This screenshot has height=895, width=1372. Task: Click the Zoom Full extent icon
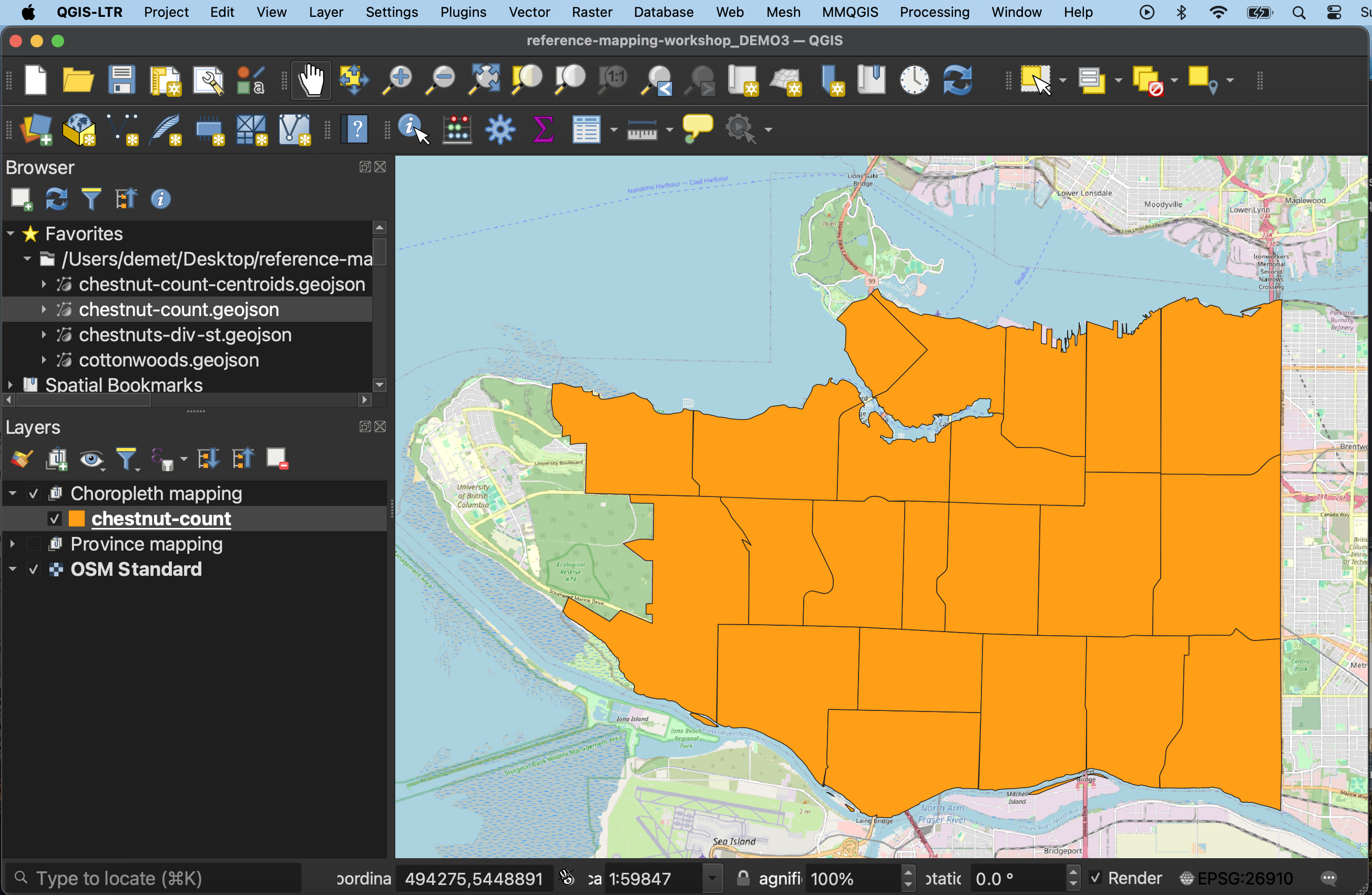coord(484,79)
